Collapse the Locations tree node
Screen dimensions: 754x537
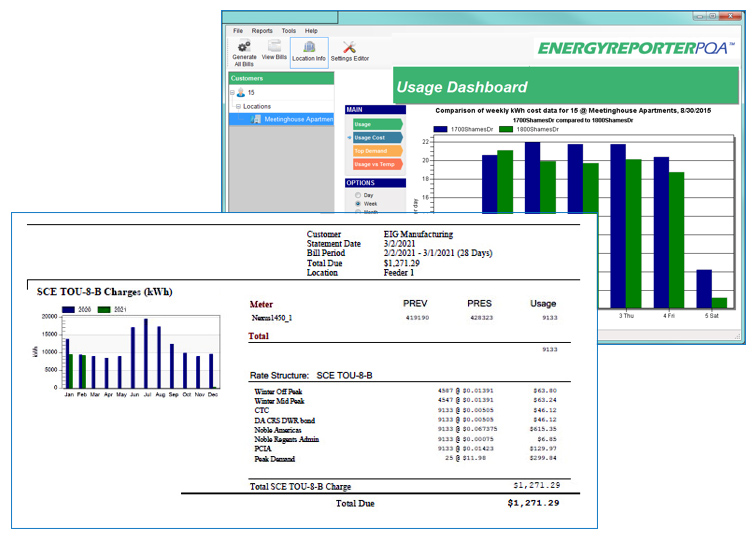pos(238,106)
